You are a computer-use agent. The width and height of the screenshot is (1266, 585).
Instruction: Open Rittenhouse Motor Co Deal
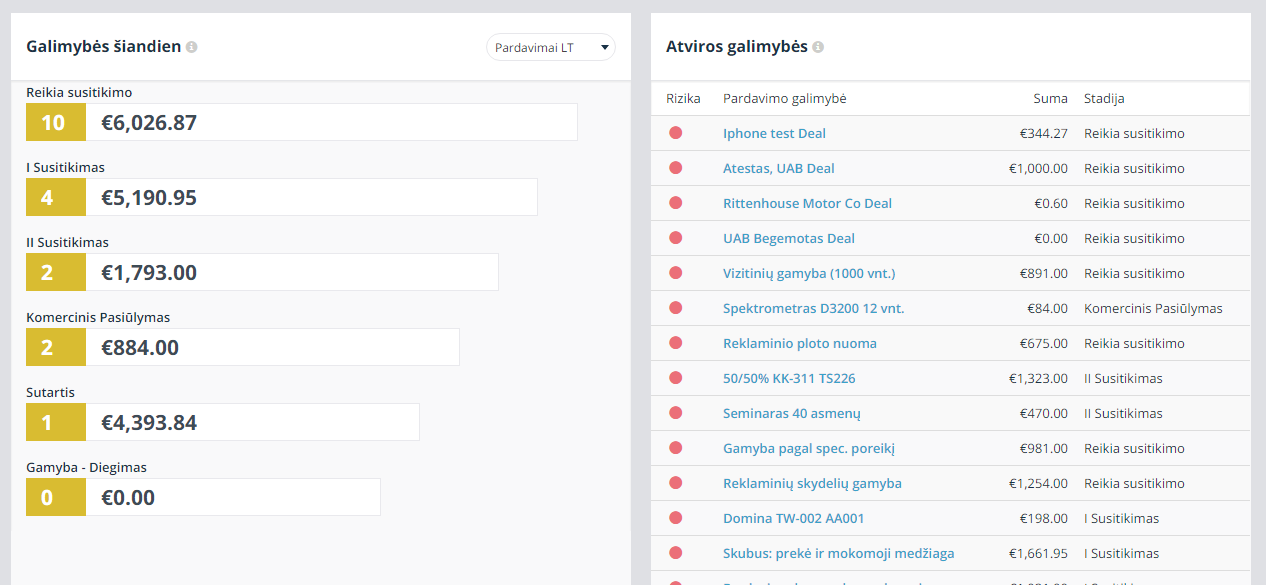[x=807, y=203]
